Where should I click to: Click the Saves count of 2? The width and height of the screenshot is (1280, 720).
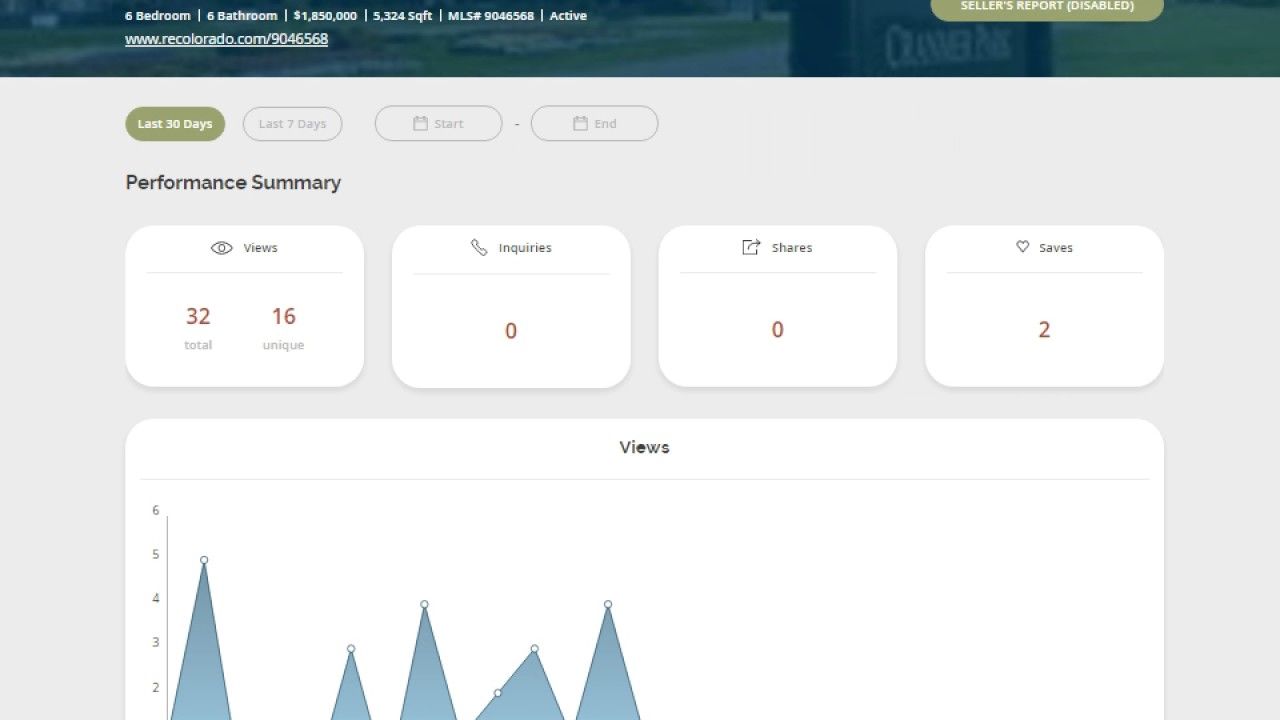click(x=1044, y=330)
